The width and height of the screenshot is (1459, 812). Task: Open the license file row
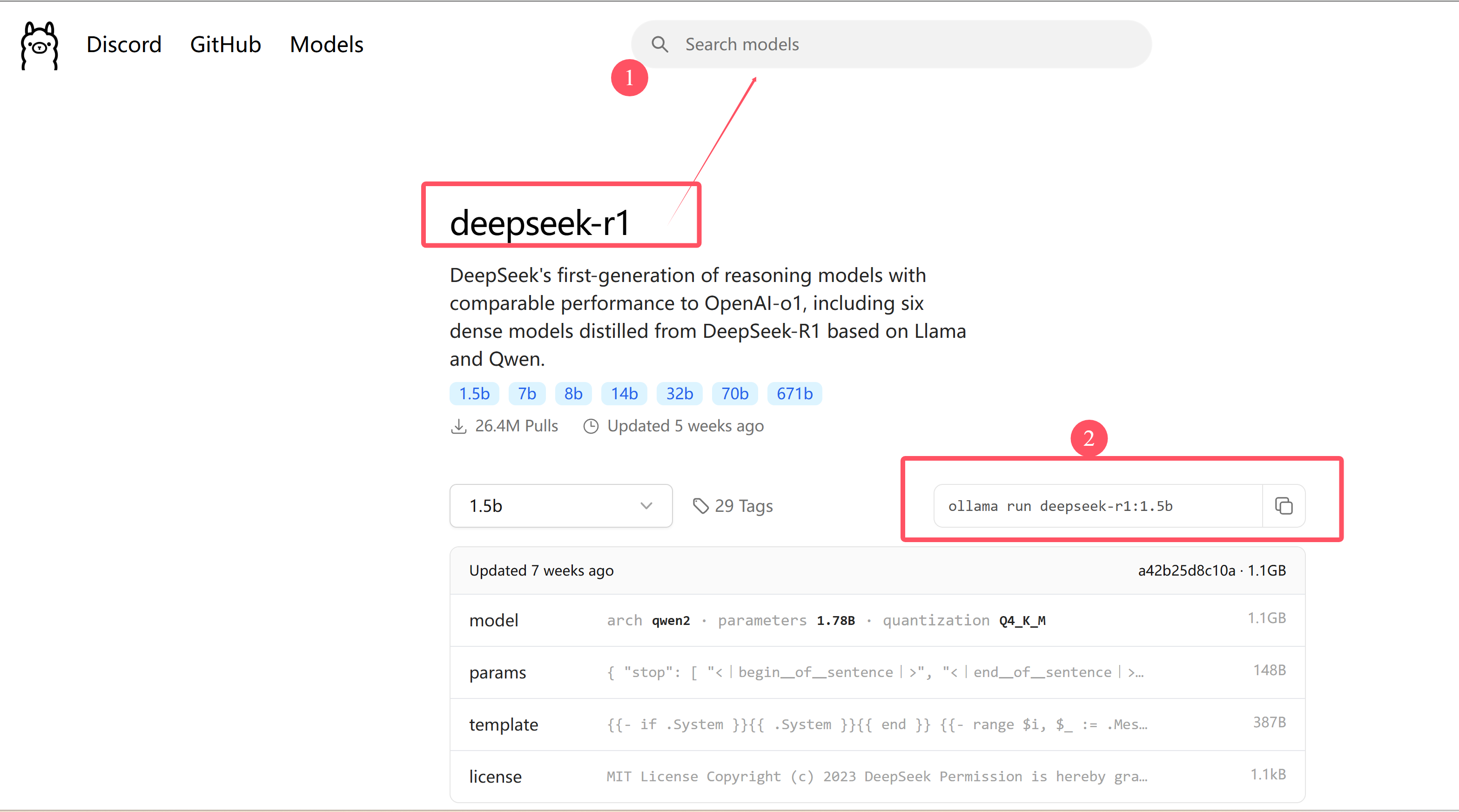(x=877, y=777)
